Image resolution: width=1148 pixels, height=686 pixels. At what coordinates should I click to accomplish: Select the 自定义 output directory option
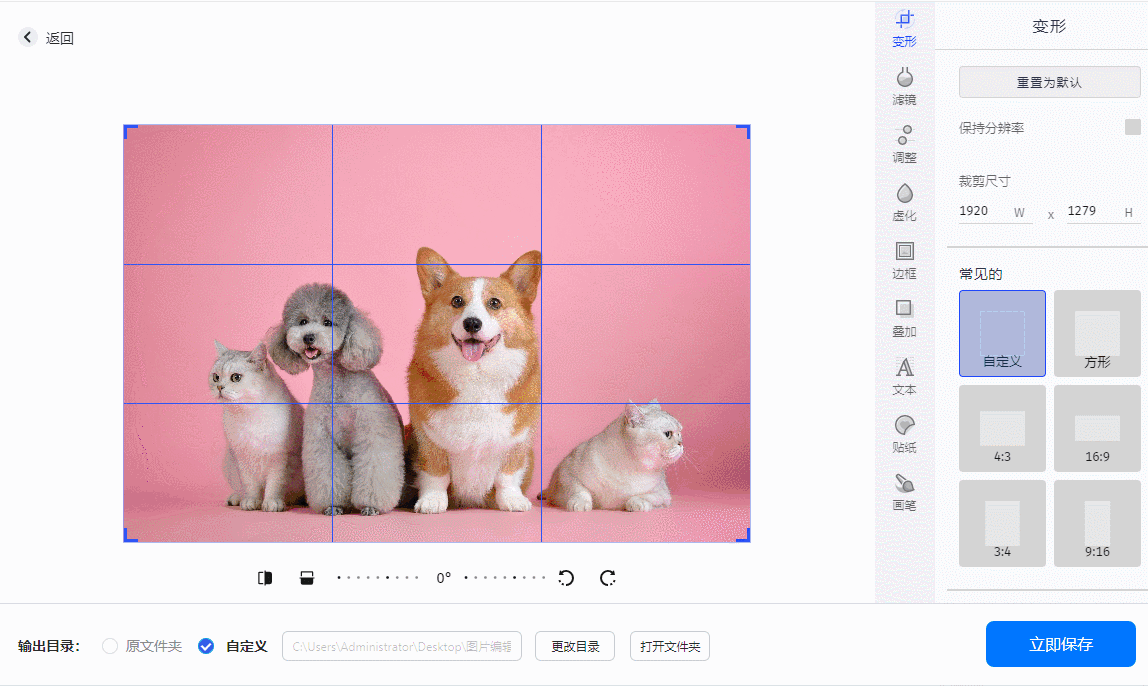(206, 646)
